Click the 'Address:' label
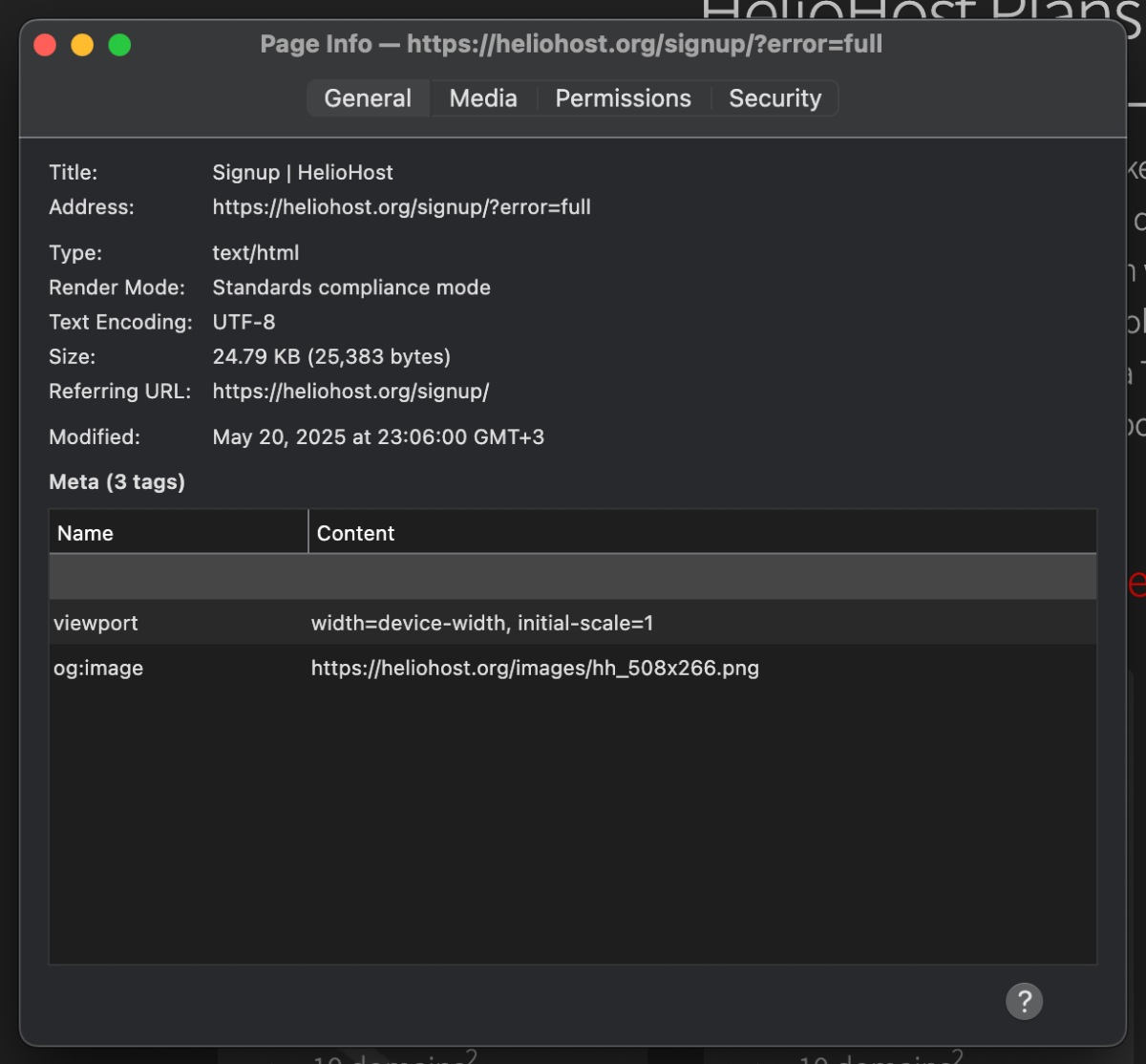 pos(92,207)
